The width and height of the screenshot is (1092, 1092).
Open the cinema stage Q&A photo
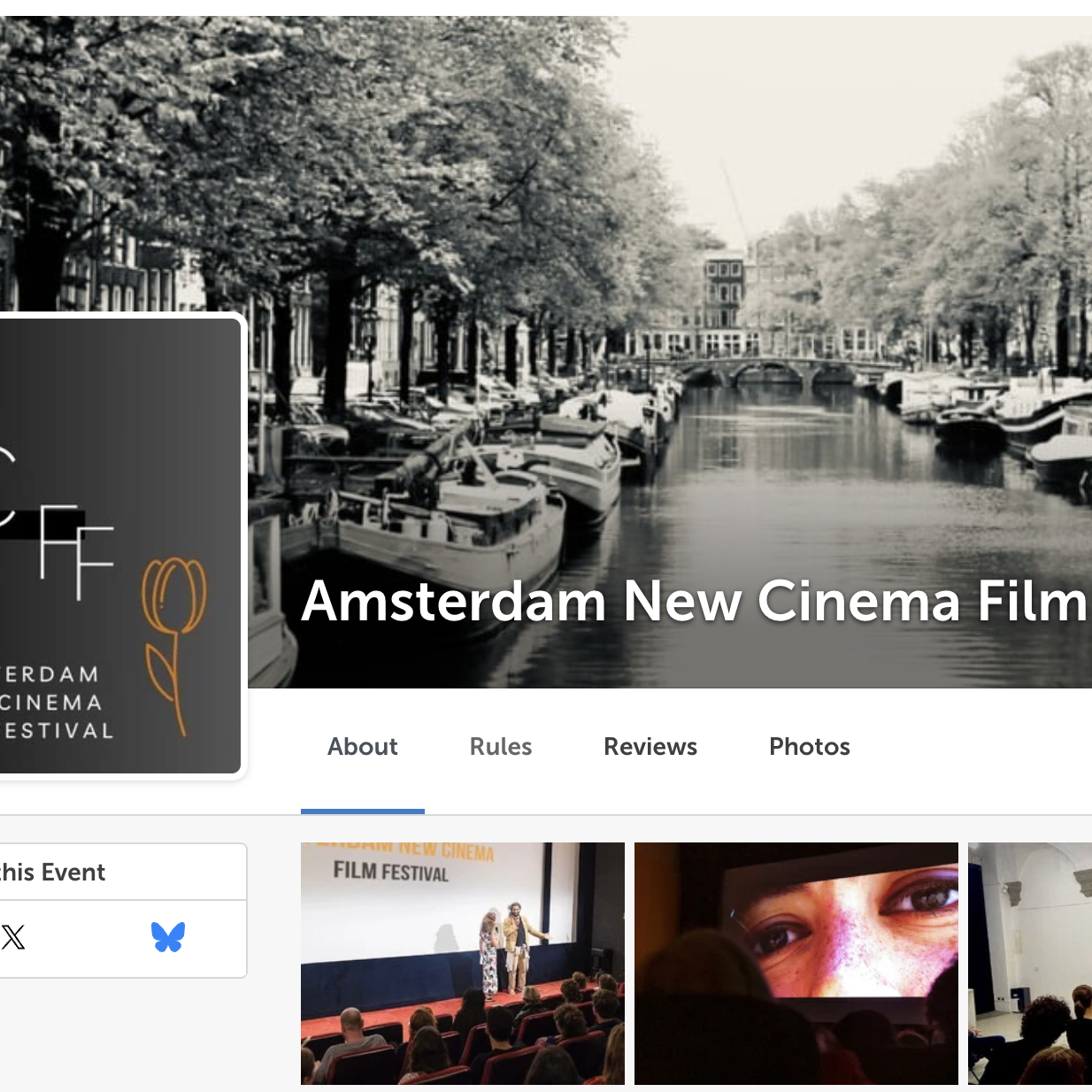pyautogui.click(x=462, y=965)
